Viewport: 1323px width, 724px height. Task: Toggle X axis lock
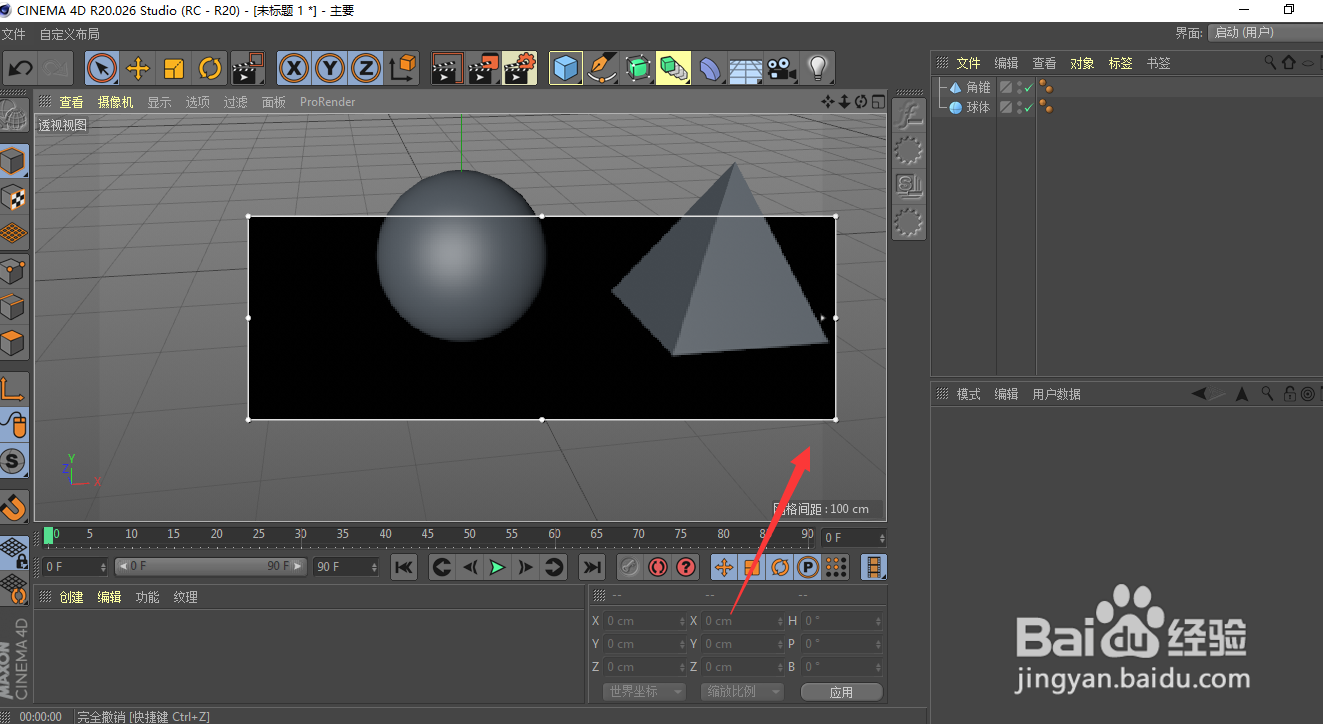point(294,68)
